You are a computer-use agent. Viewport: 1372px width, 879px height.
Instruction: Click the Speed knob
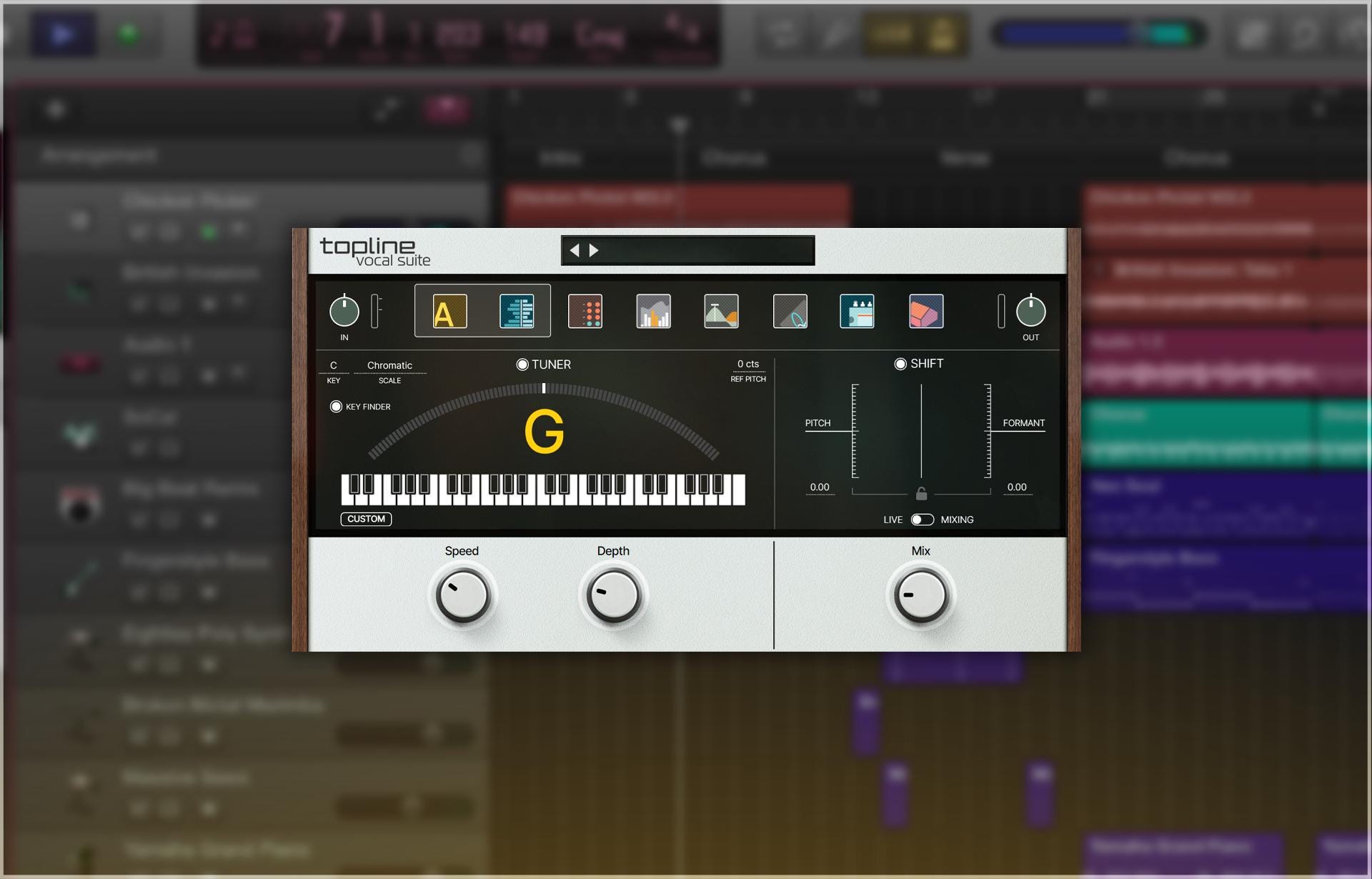click(x=463, y=595)
